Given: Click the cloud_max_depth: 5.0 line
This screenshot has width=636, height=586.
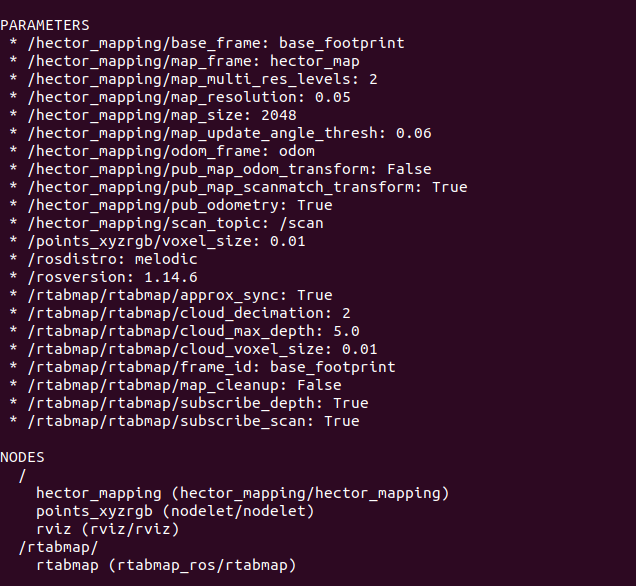Looking at the screenshot, I should 193,331.
